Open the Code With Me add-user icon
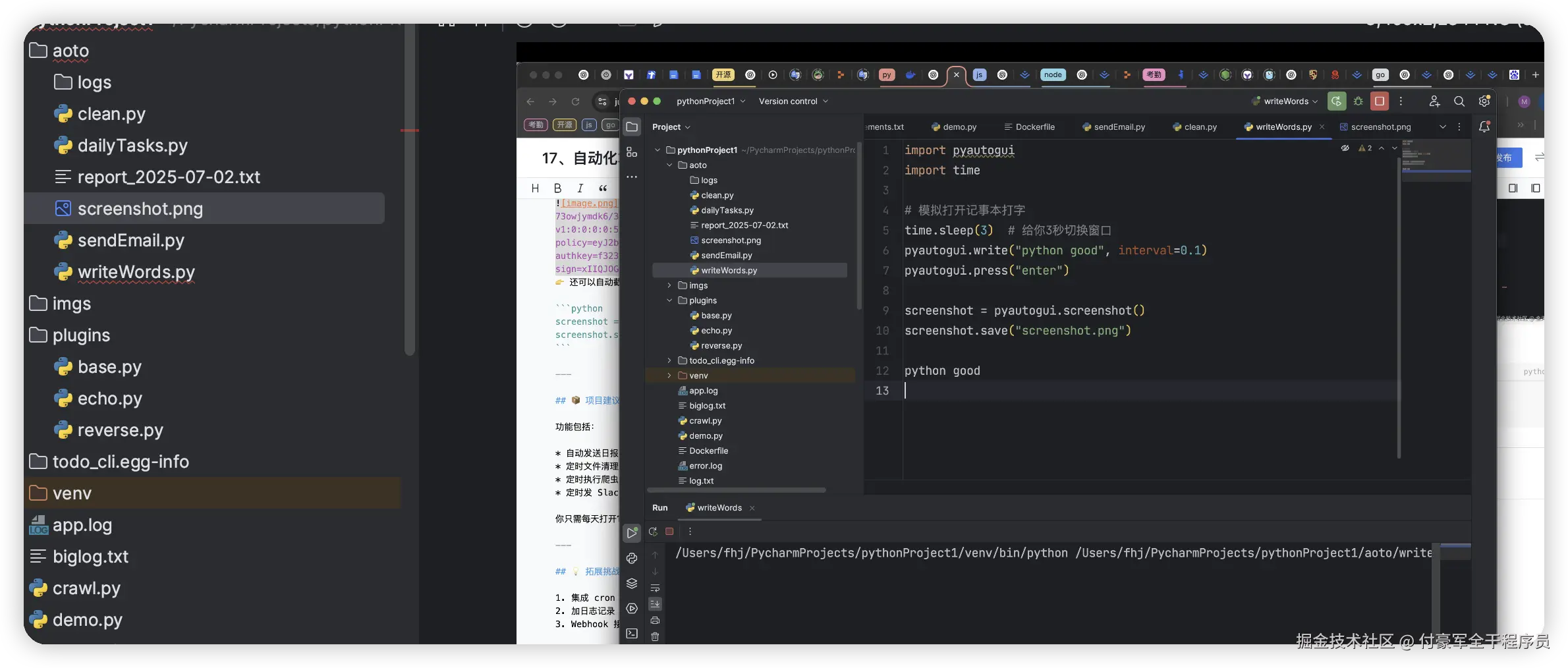 [x=1434, y=101]
